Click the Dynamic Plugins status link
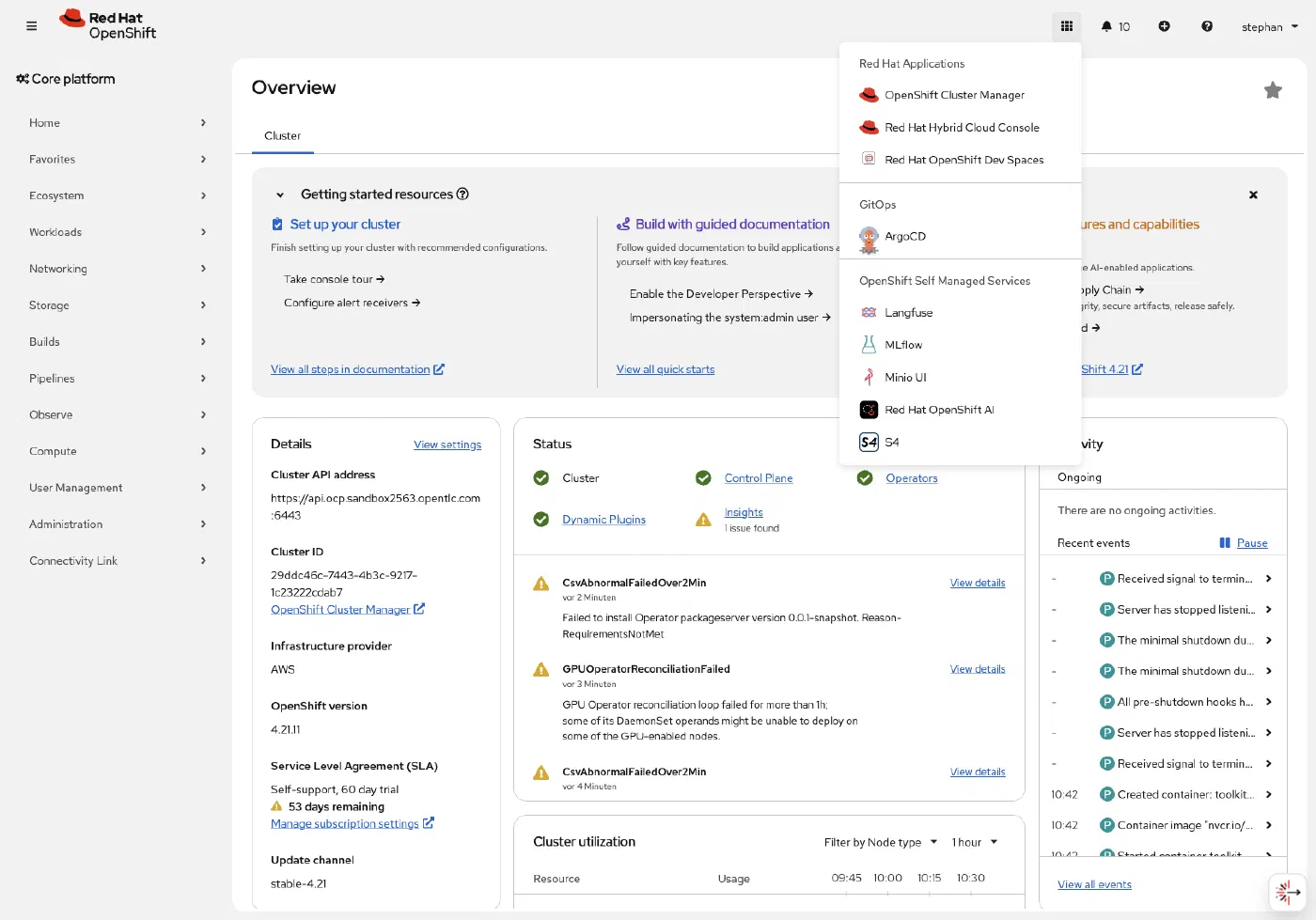 (x=603, y=520)
